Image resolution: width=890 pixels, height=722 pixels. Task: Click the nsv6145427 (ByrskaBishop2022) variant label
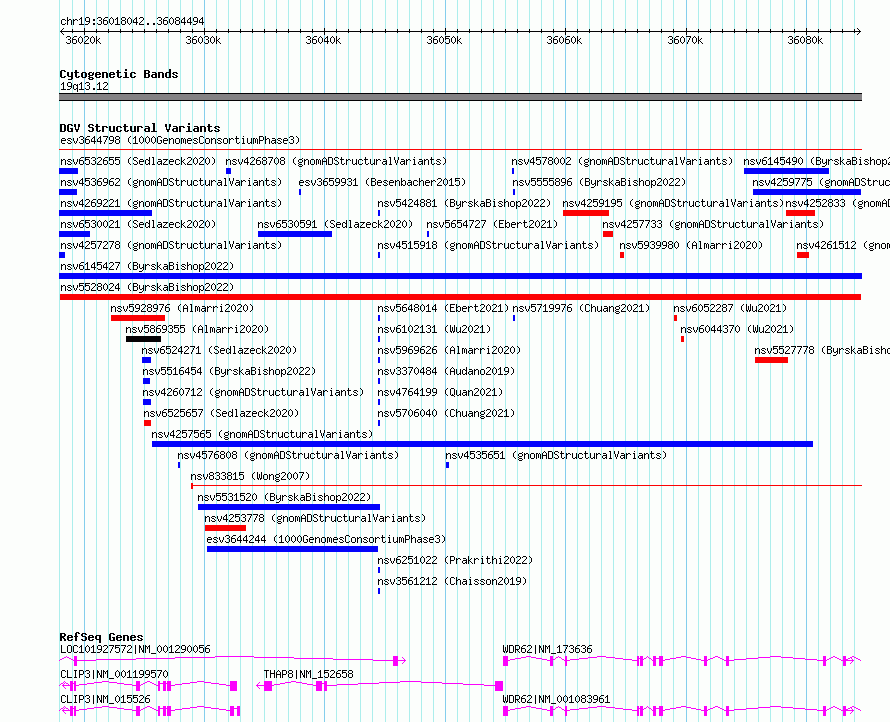point(147,266)
